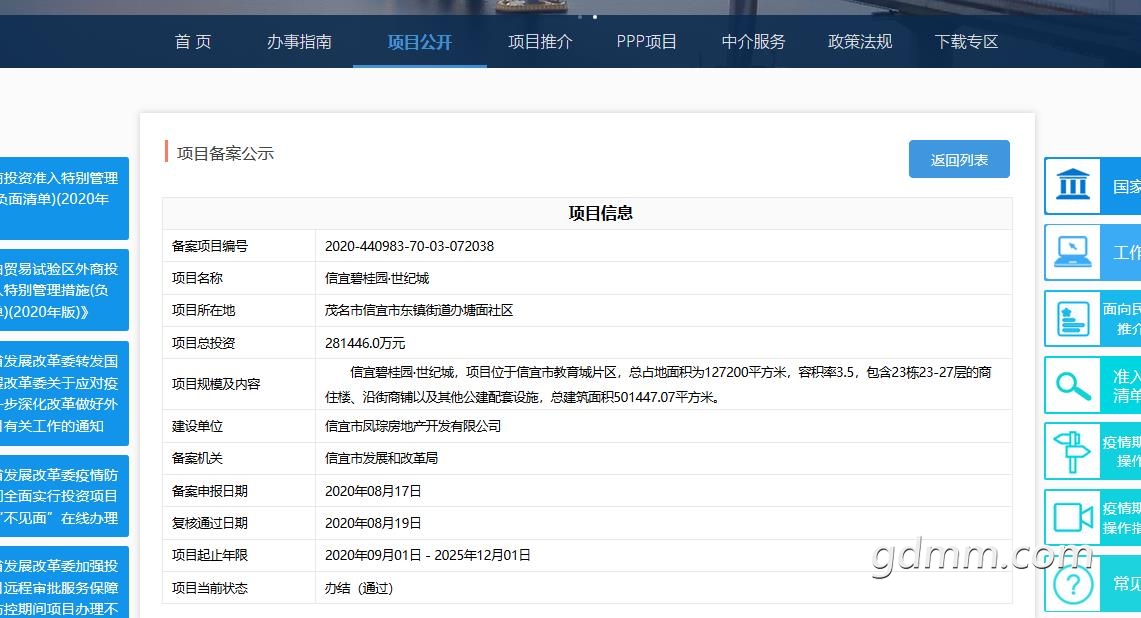Go to 项目推介 in navigation bar
This screenshot has width=1141, height=618.
click(x=540, y=42)
